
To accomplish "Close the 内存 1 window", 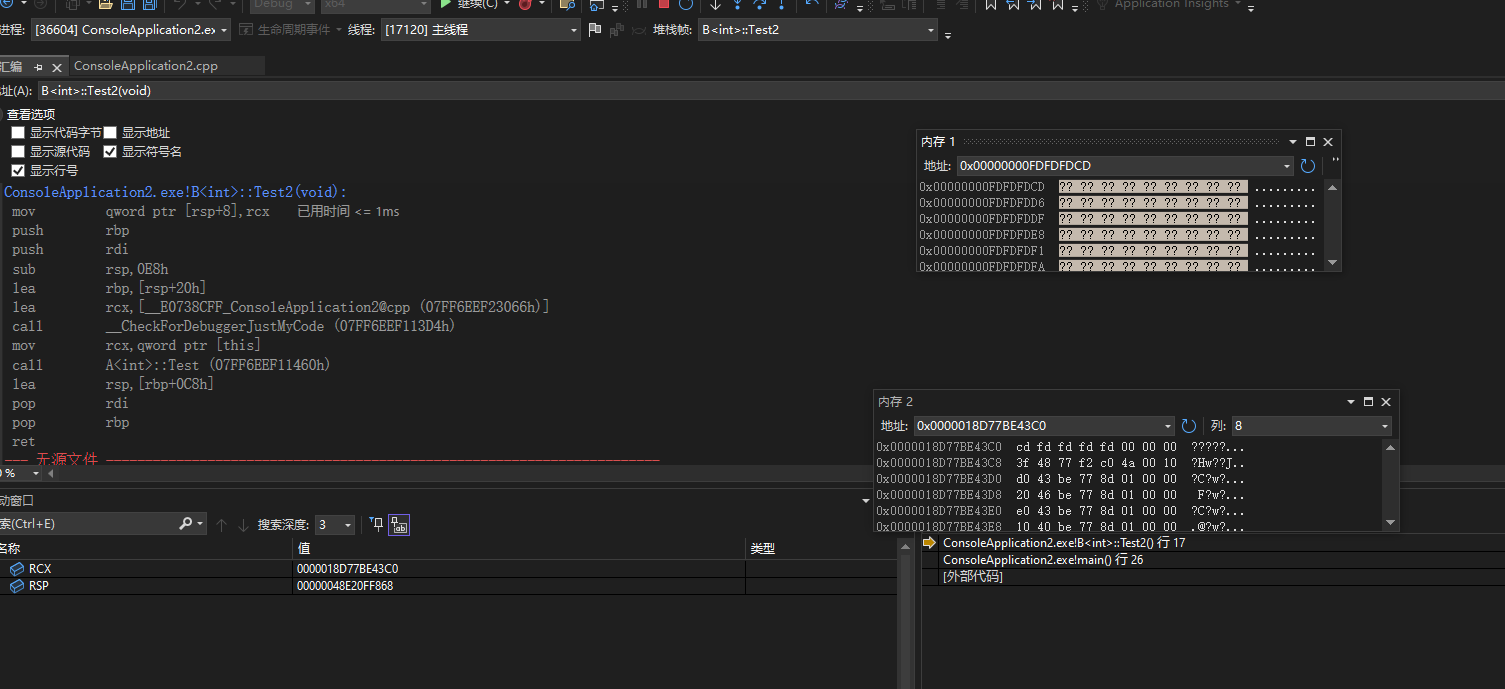I will 1328,142.
